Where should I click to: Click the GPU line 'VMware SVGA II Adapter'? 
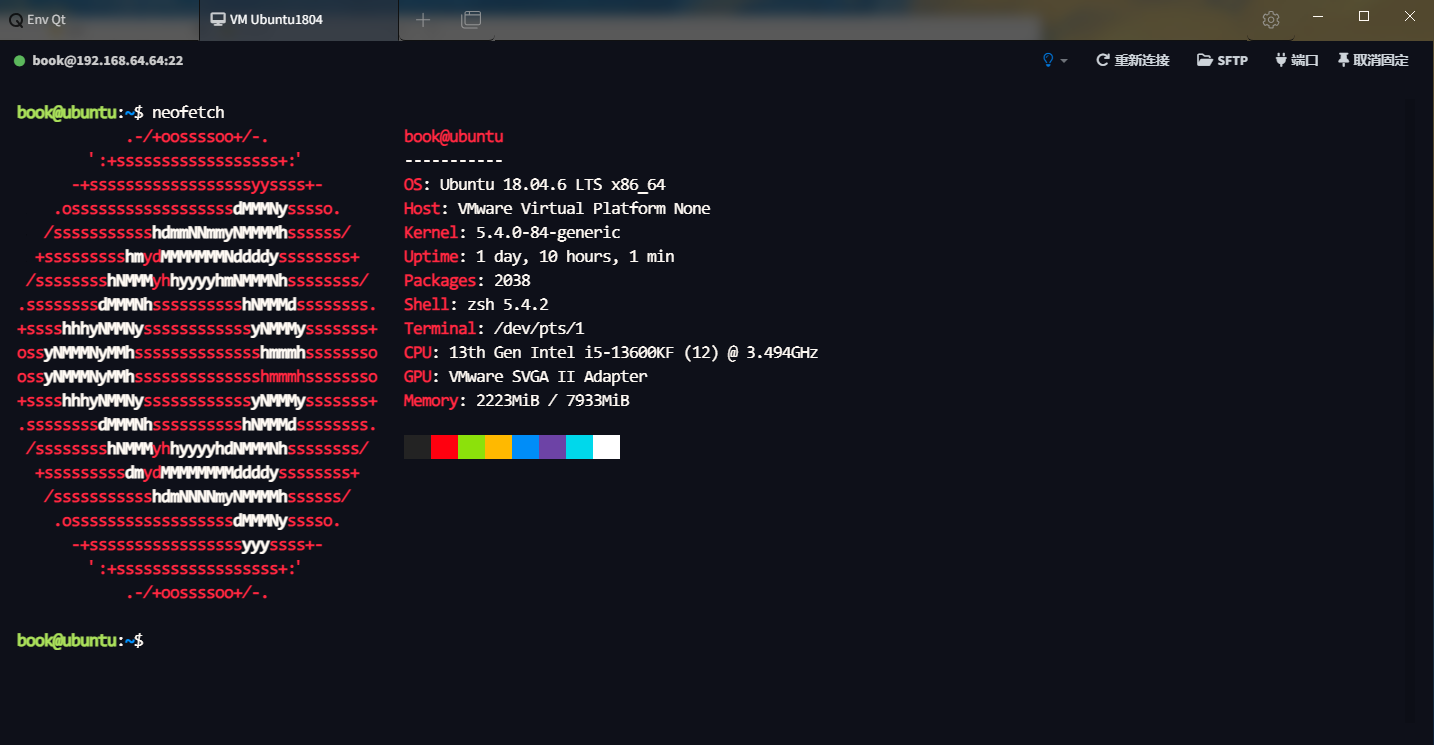[x=548, y=376]
